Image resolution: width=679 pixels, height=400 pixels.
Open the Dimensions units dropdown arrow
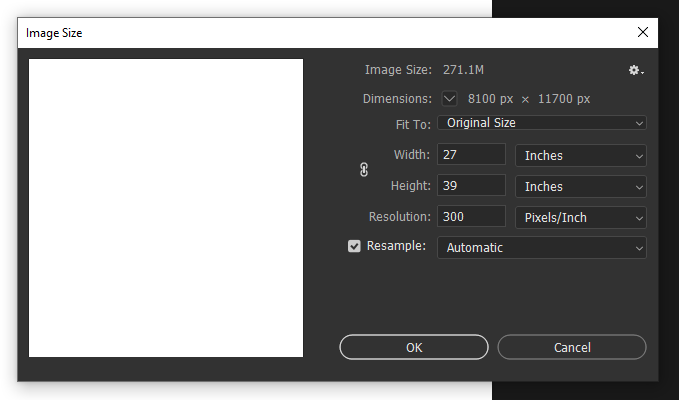[x=449, y=99]
